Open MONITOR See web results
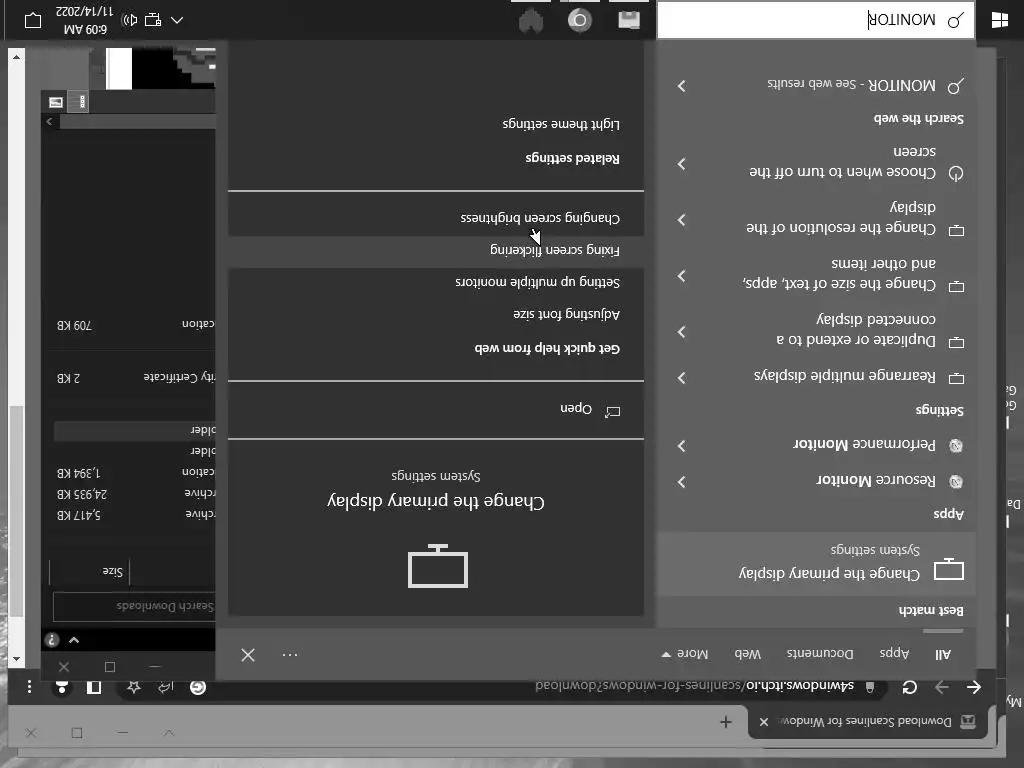 [851, 86]
